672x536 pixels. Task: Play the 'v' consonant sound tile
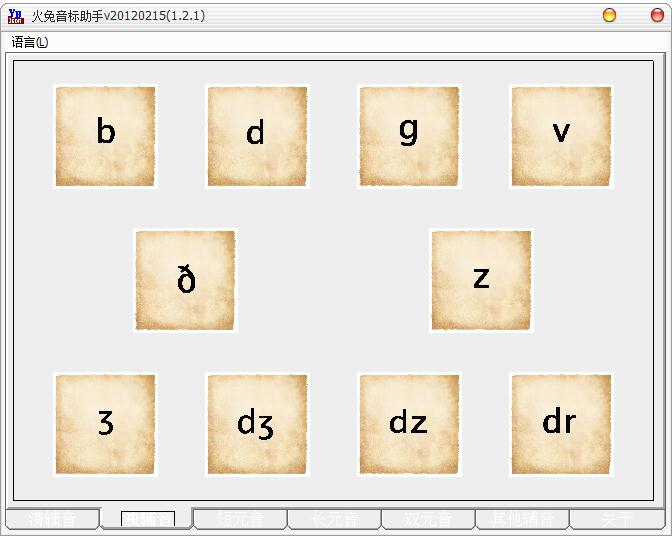[561, 136]
